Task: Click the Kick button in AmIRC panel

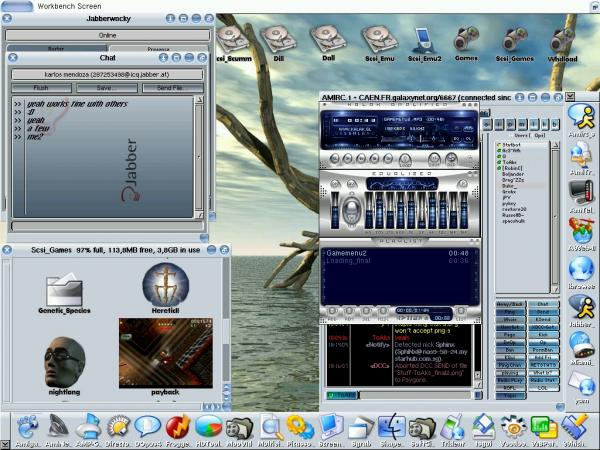Action: 543,335
